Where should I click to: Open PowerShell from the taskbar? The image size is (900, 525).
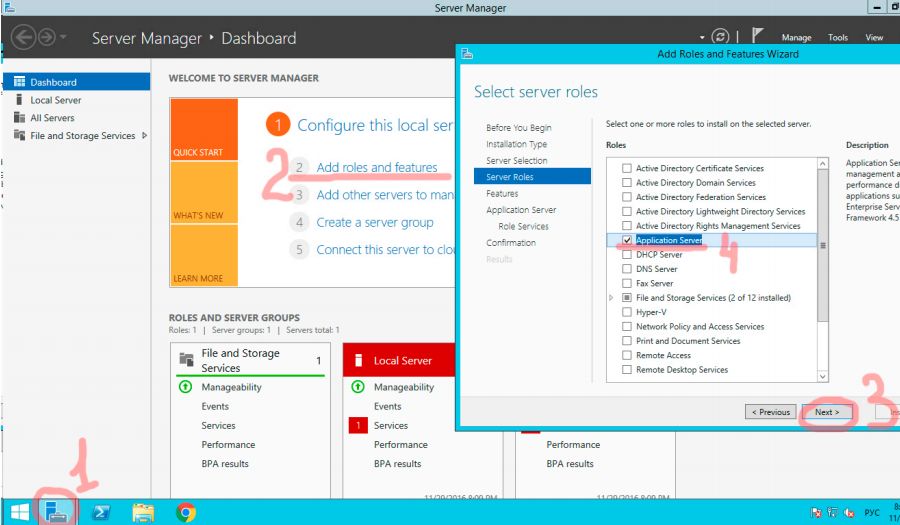[x=101, y=512]
